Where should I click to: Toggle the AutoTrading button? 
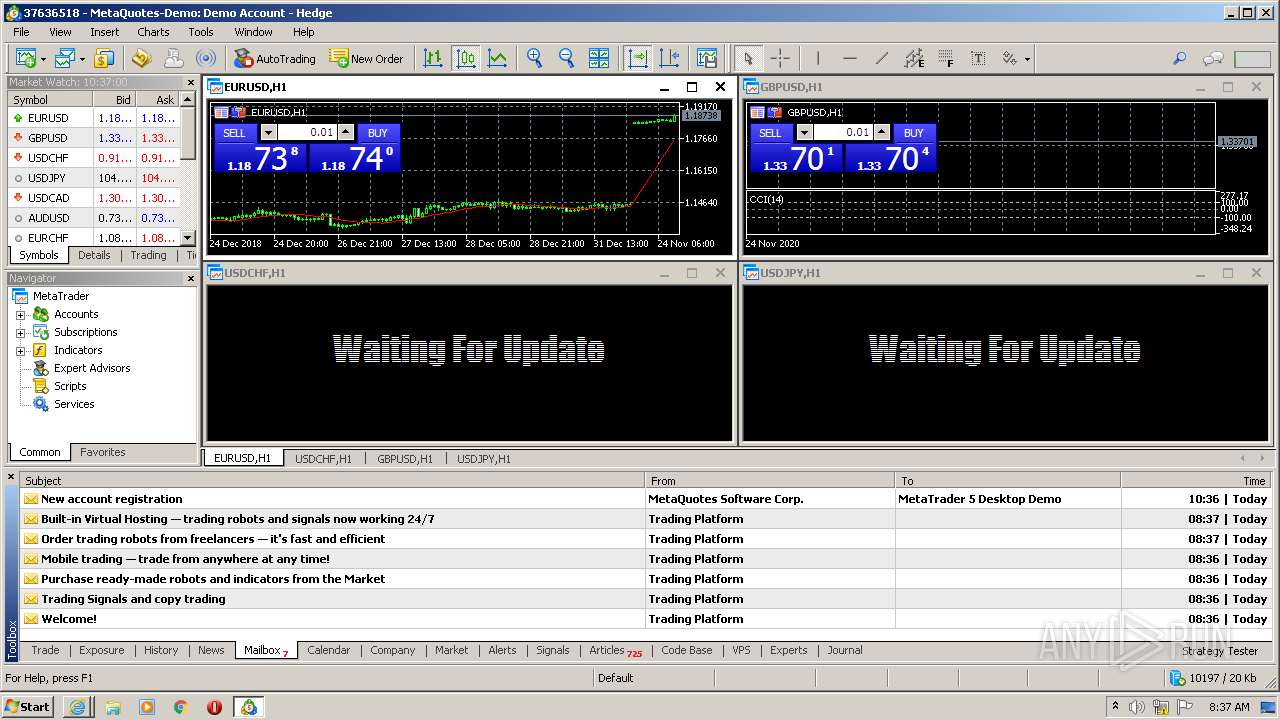click(274, 58)
